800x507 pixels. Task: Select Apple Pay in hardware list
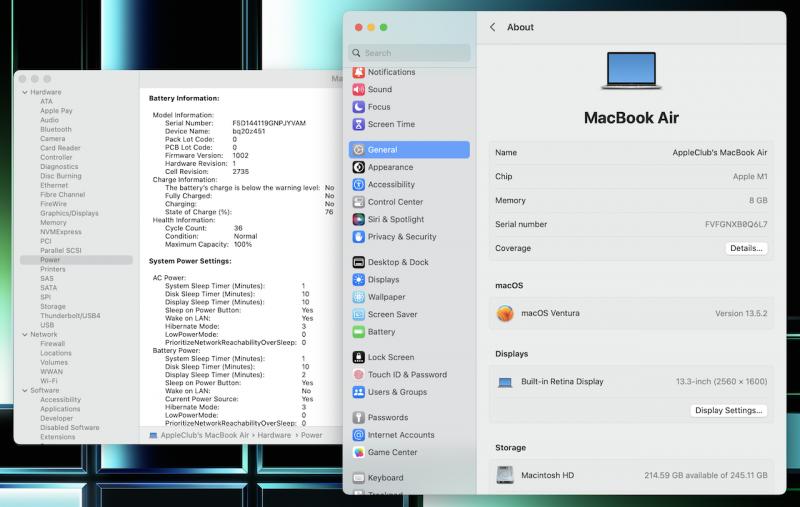(x=56, y=111)
